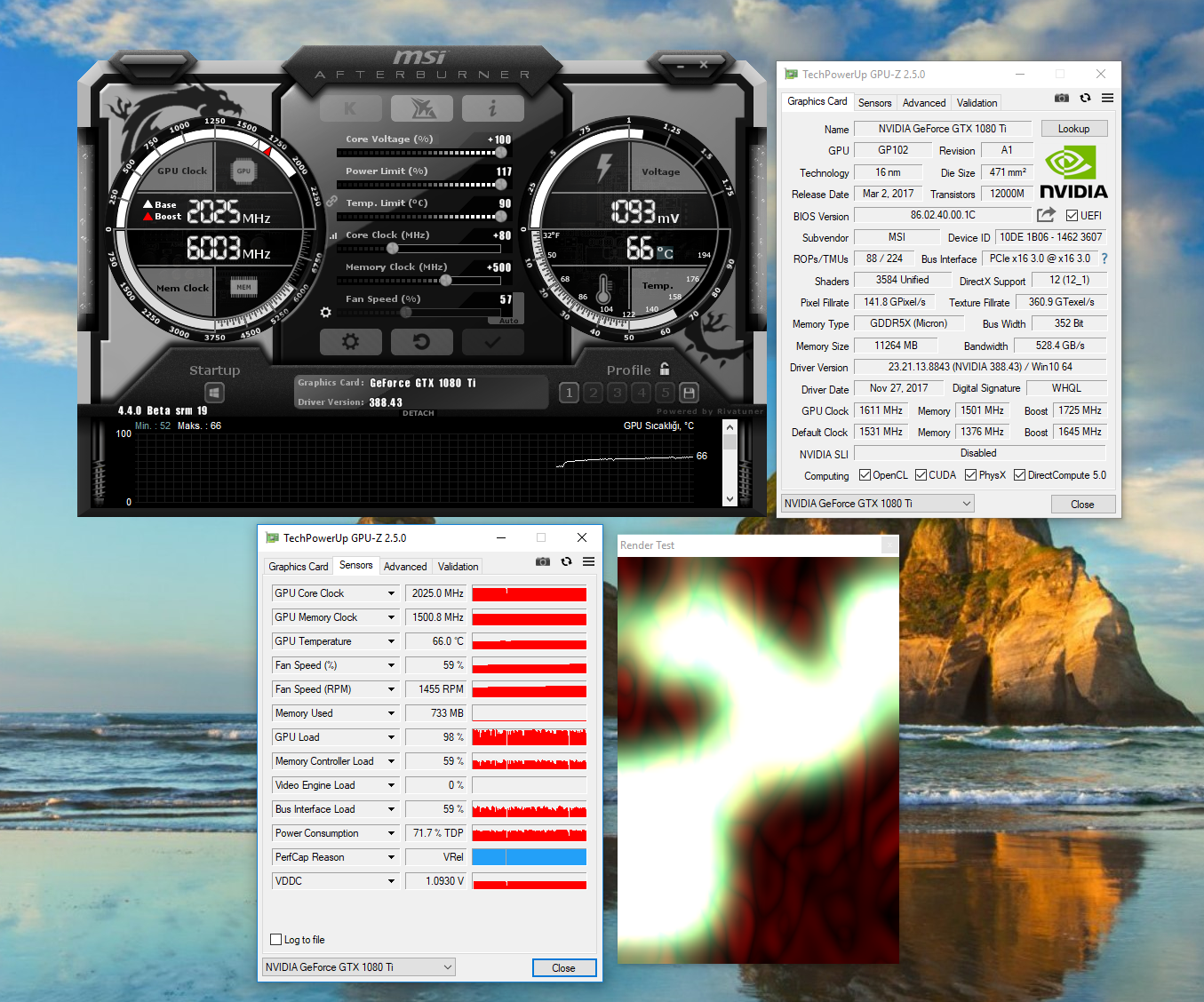This screenshot has width=1204, height=1002.
Task: Select Afterburner profile slot 5
Action: [665, 393]
